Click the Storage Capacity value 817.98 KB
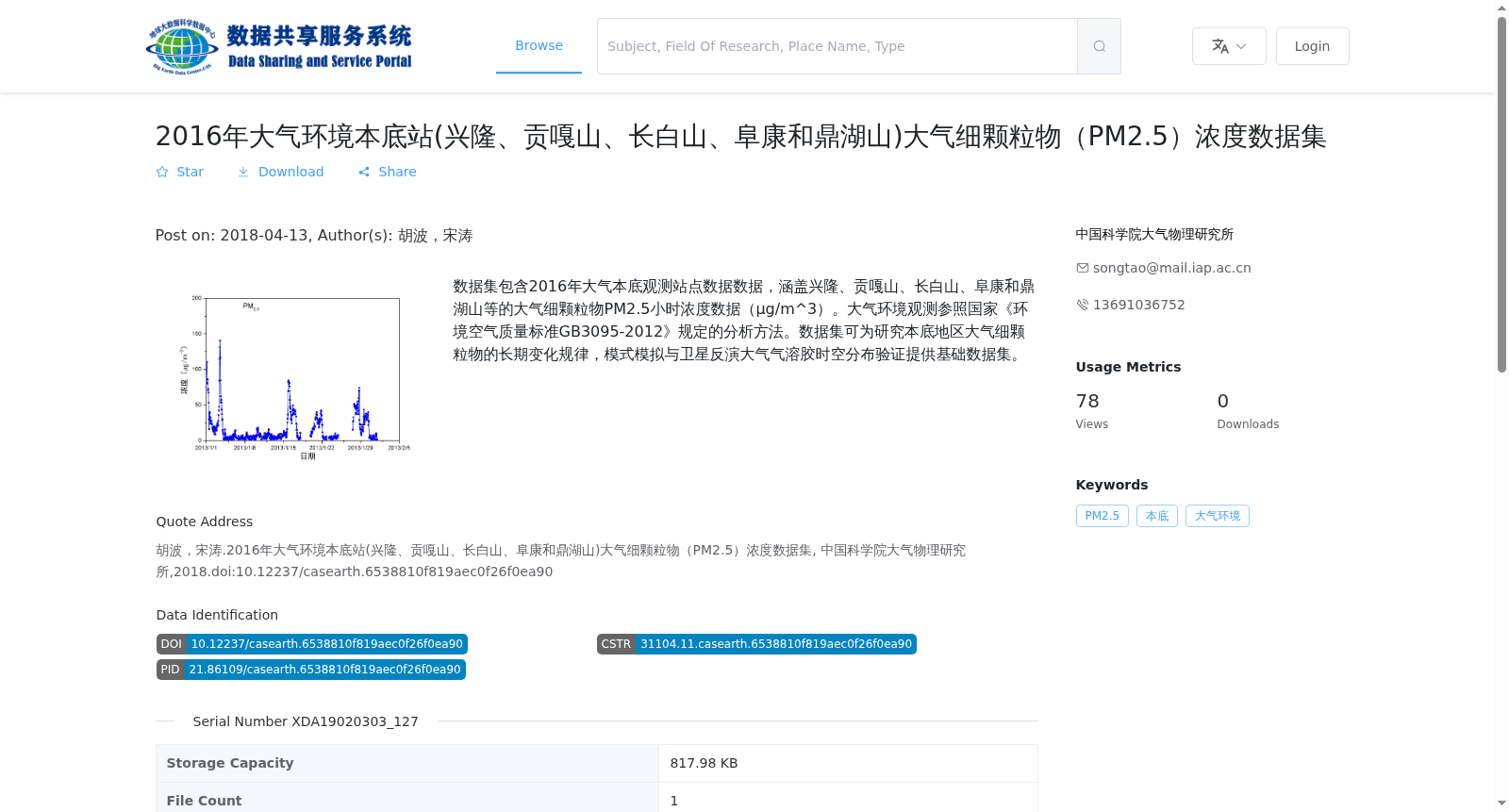 tap(704, 763)
